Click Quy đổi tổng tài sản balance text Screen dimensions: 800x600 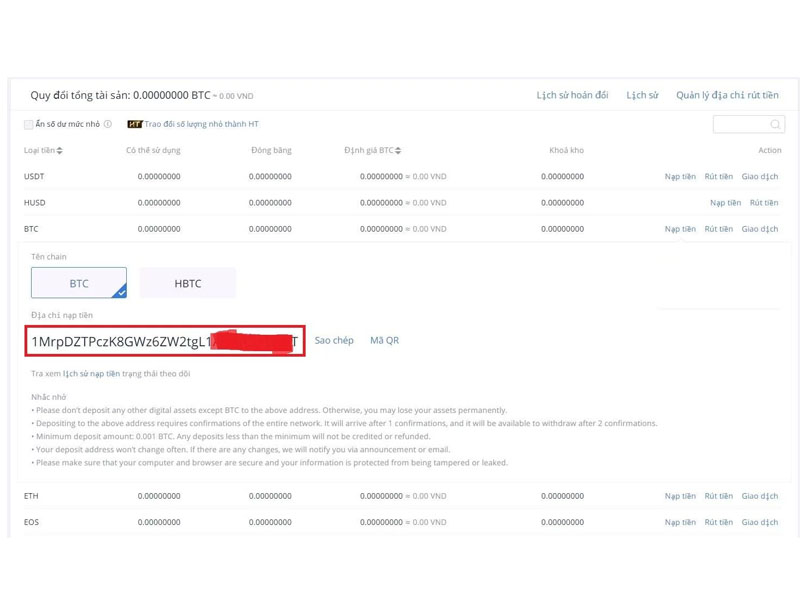tap(142, 95)
